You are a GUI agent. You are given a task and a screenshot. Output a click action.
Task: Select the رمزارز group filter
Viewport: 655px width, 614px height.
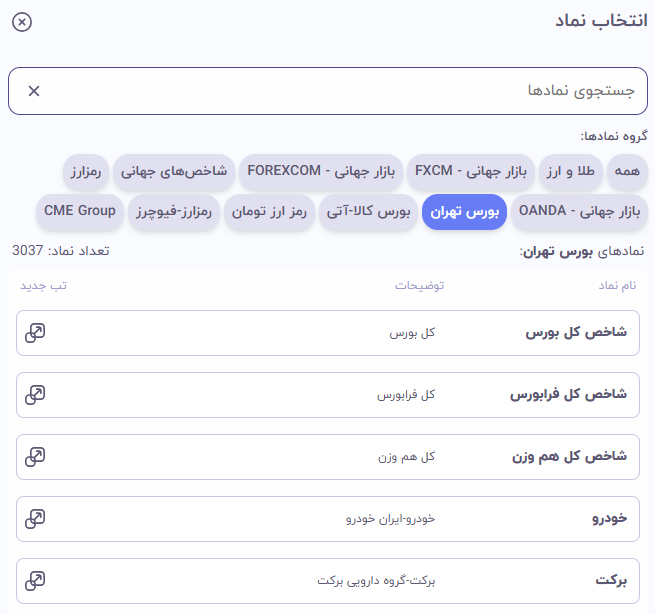pyautogui.click(x=86, y=171)
